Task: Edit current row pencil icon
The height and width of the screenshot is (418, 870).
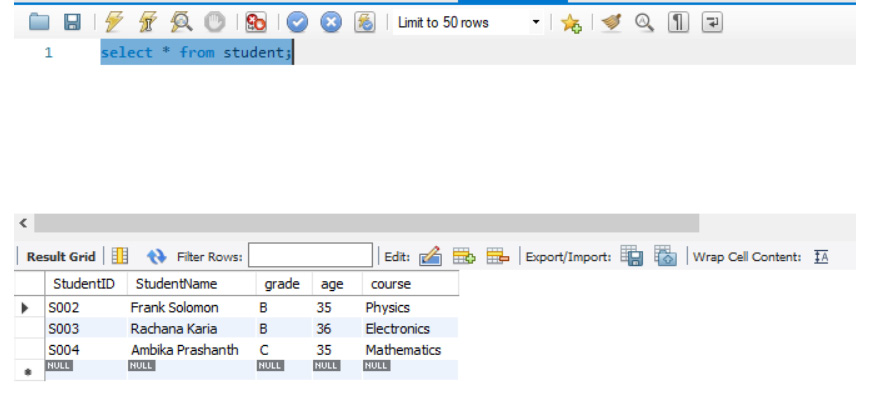Action: (x=430, y=256)
